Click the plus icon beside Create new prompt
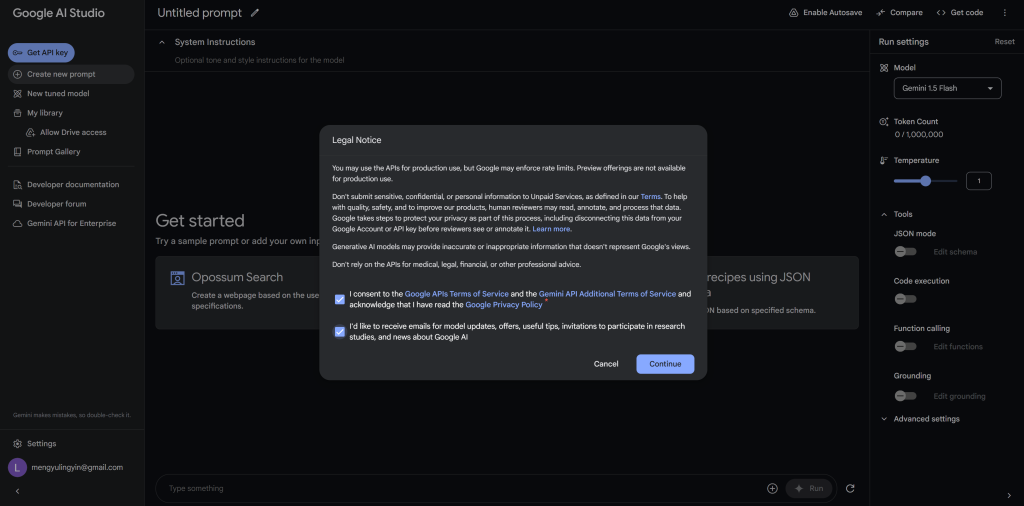The width and height of the screenshot is (1024, 506). tap(18, 74)
